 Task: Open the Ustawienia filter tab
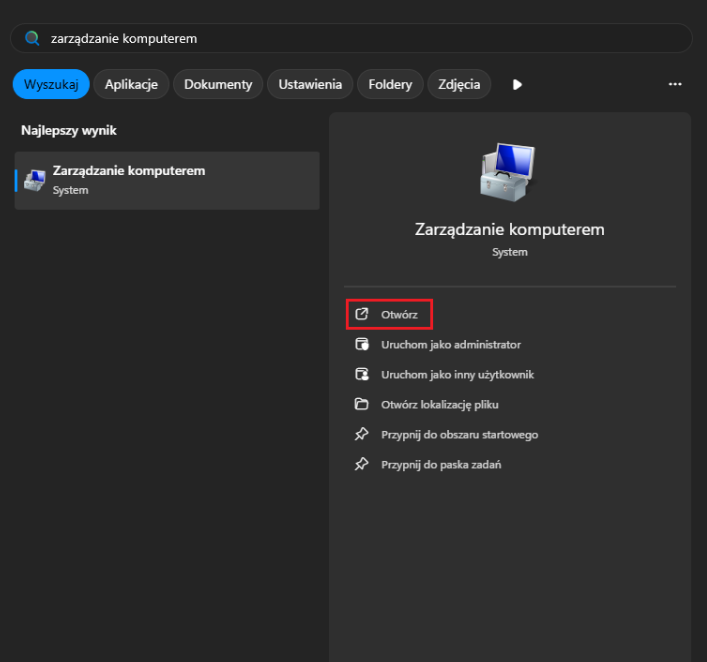pyautogui.click(x=310, y=84)
